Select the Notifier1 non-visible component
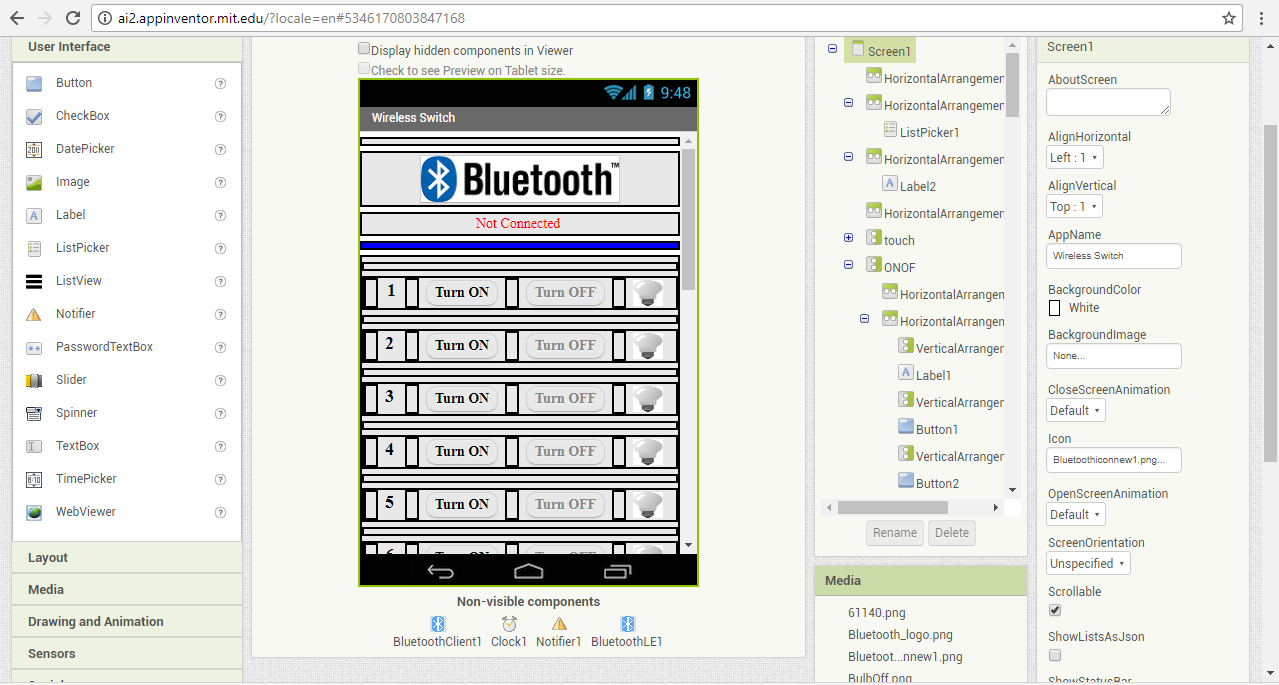Screen dimensions: 1279x685 559,633
